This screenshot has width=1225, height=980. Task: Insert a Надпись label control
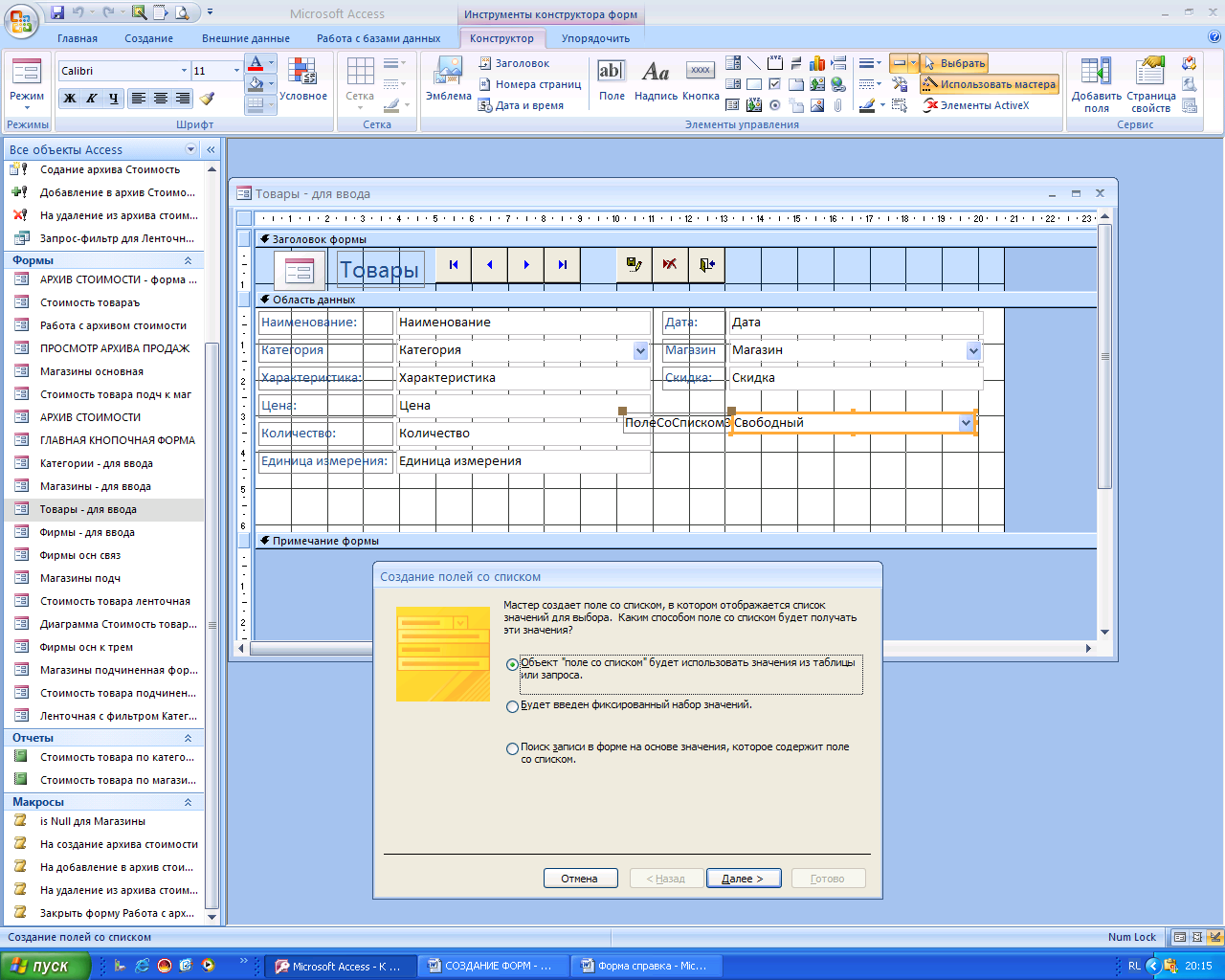click(656, 79)
